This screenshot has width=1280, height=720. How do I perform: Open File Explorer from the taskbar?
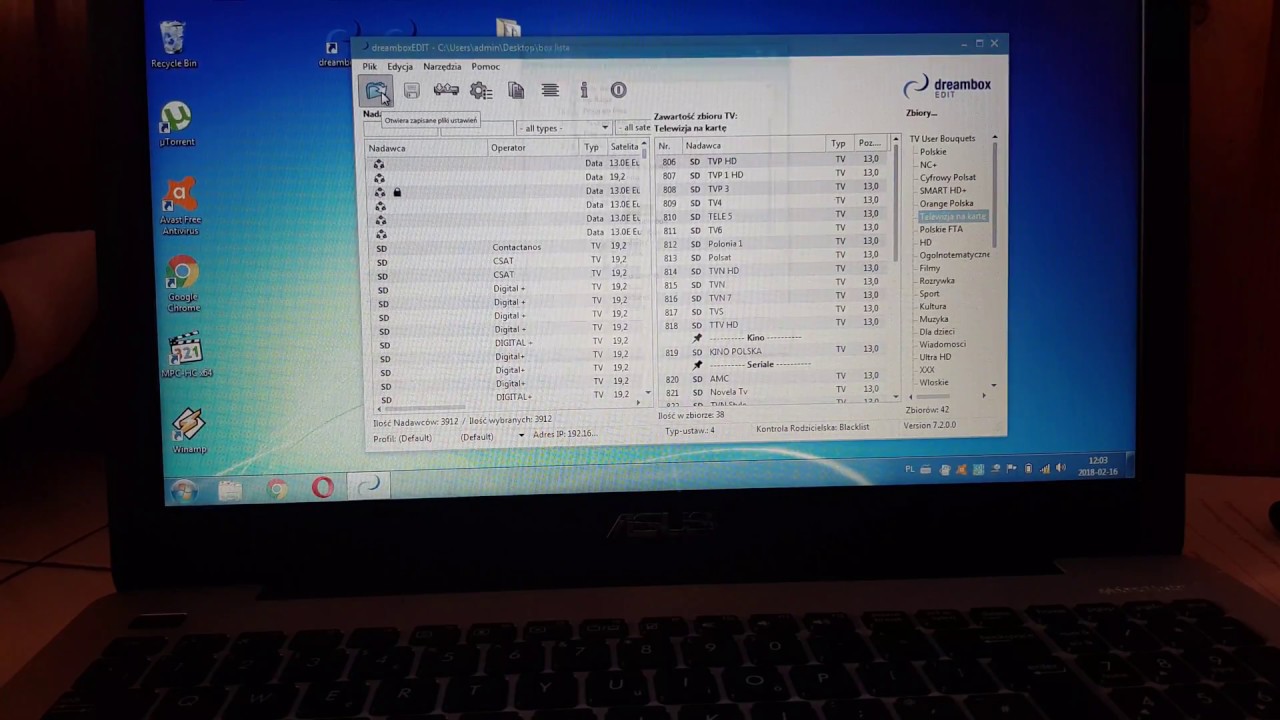click(230, 490)
